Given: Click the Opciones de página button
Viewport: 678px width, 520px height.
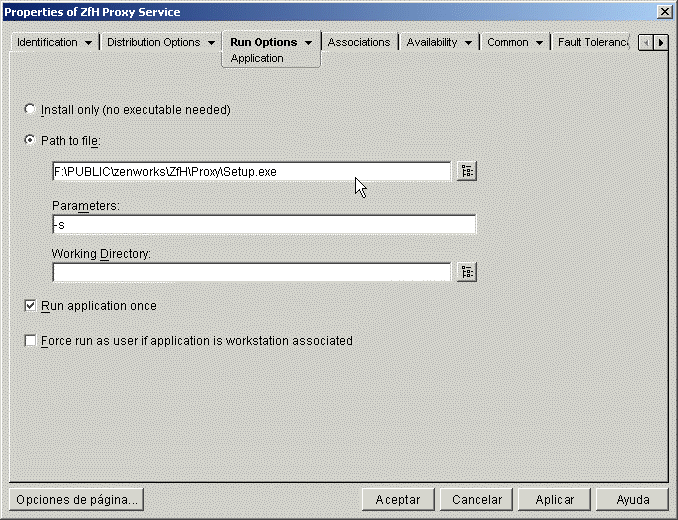Looking at the screenshot, I should pyautogui.click(x=76, y=499).
